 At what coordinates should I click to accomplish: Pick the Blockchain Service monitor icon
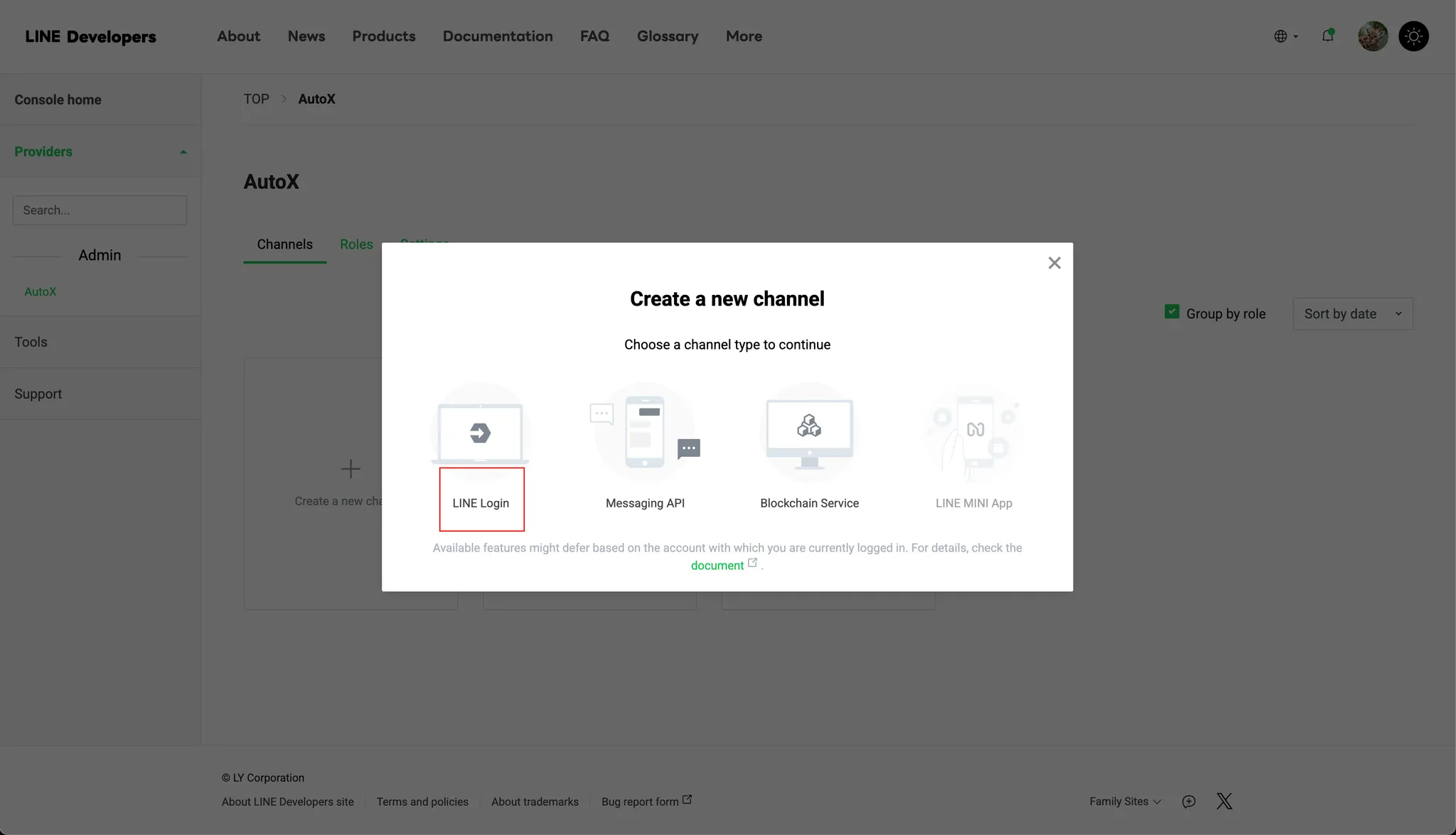(809, 432)
